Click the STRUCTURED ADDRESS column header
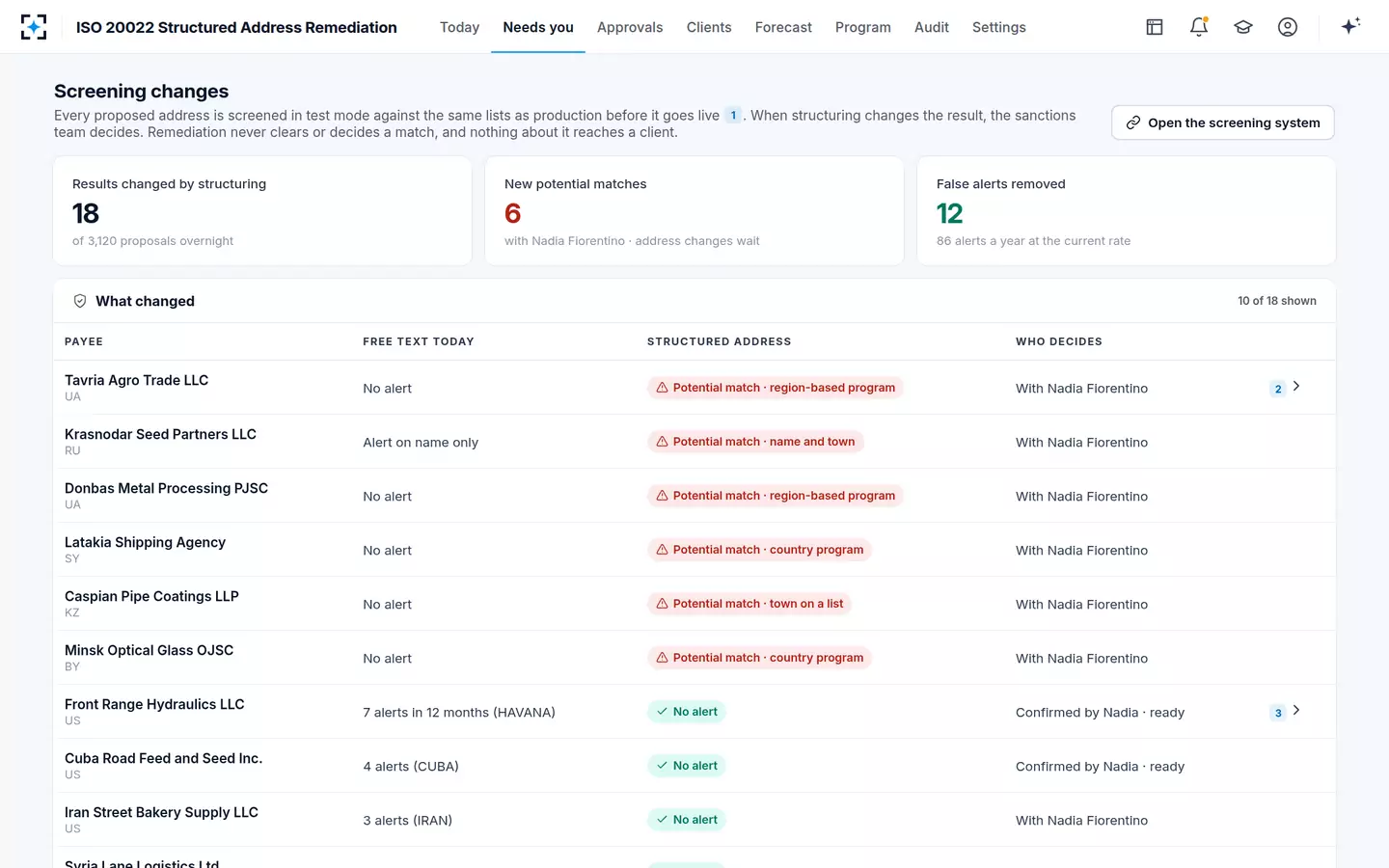The image size is (1389, 868). (x=720, y=341)
